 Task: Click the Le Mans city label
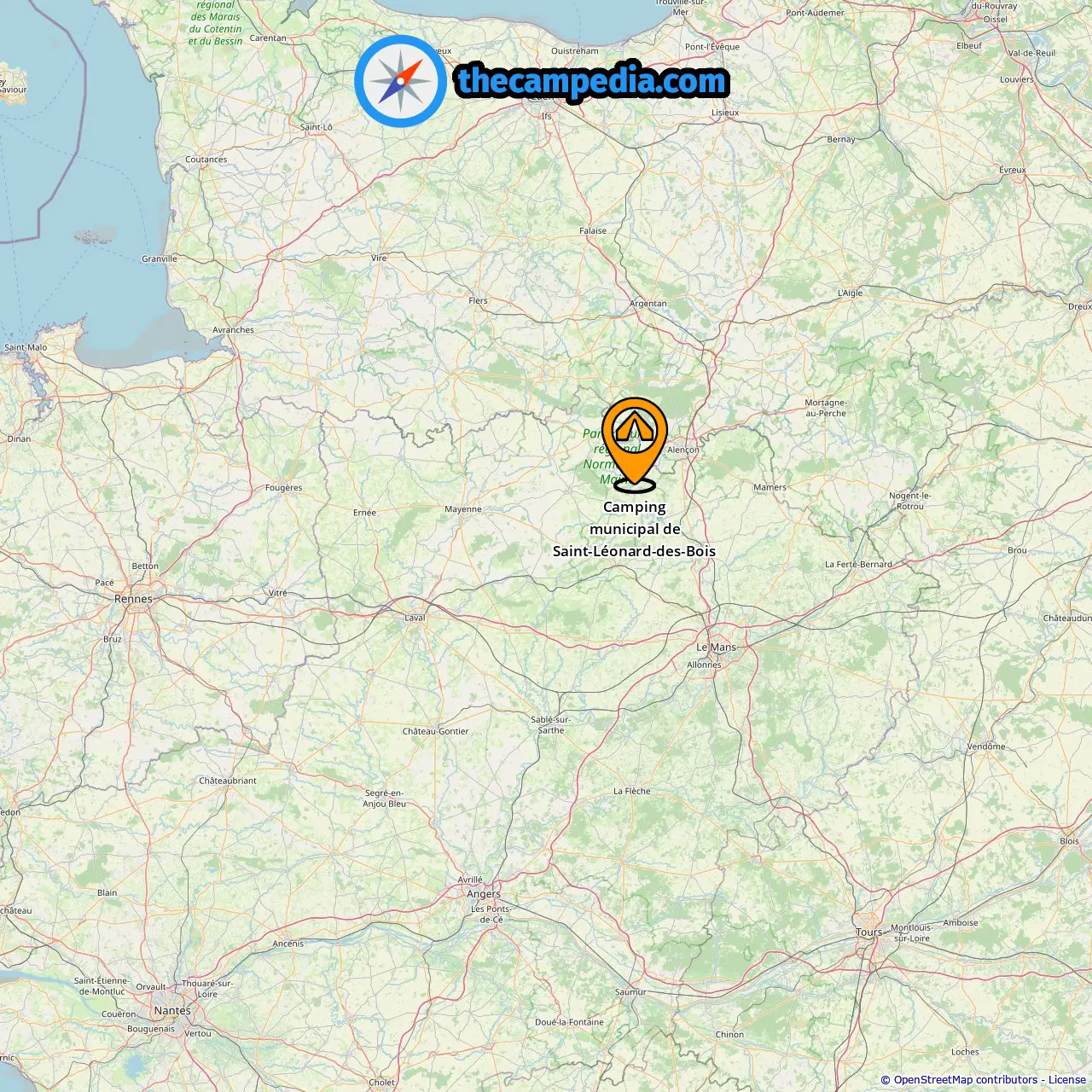[716, 648]
